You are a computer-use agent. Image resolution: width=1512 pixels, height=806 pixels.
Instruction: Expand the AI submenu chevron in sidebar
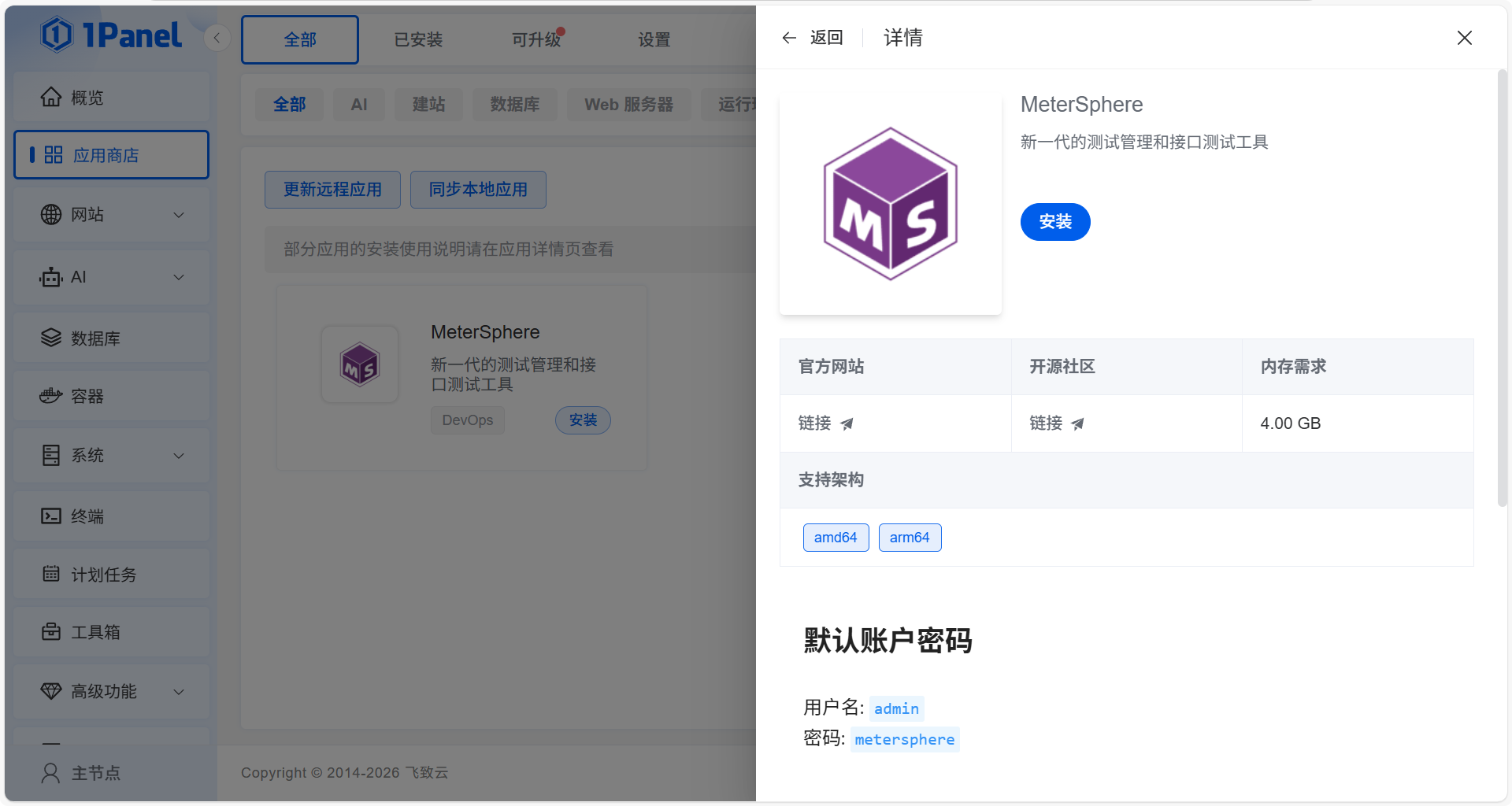click(x=179, y=277)
